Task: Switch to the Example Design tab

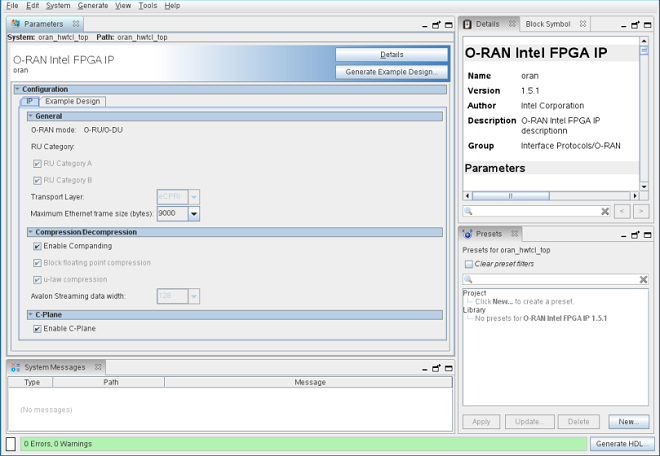Action: click(72, 101)
